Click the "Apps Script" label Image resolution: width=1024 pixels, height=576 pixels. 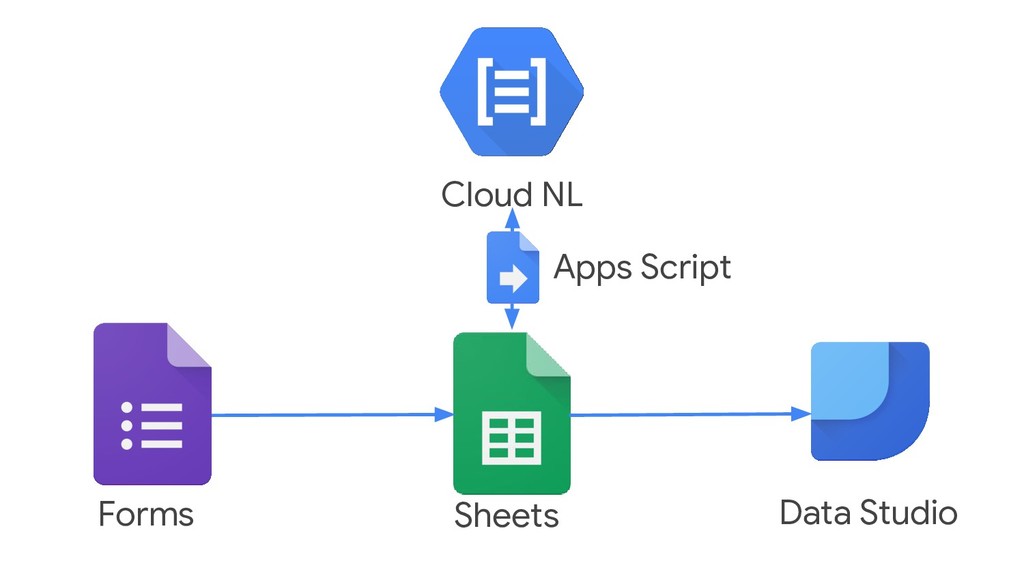click(642, 268)
